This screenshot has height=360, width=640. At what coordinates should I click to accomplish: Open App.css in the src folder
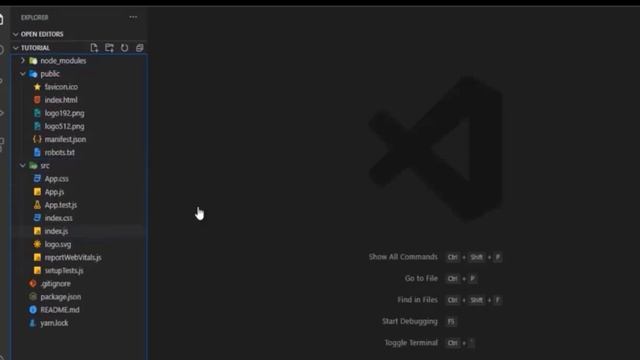click(x=57, y=179)
